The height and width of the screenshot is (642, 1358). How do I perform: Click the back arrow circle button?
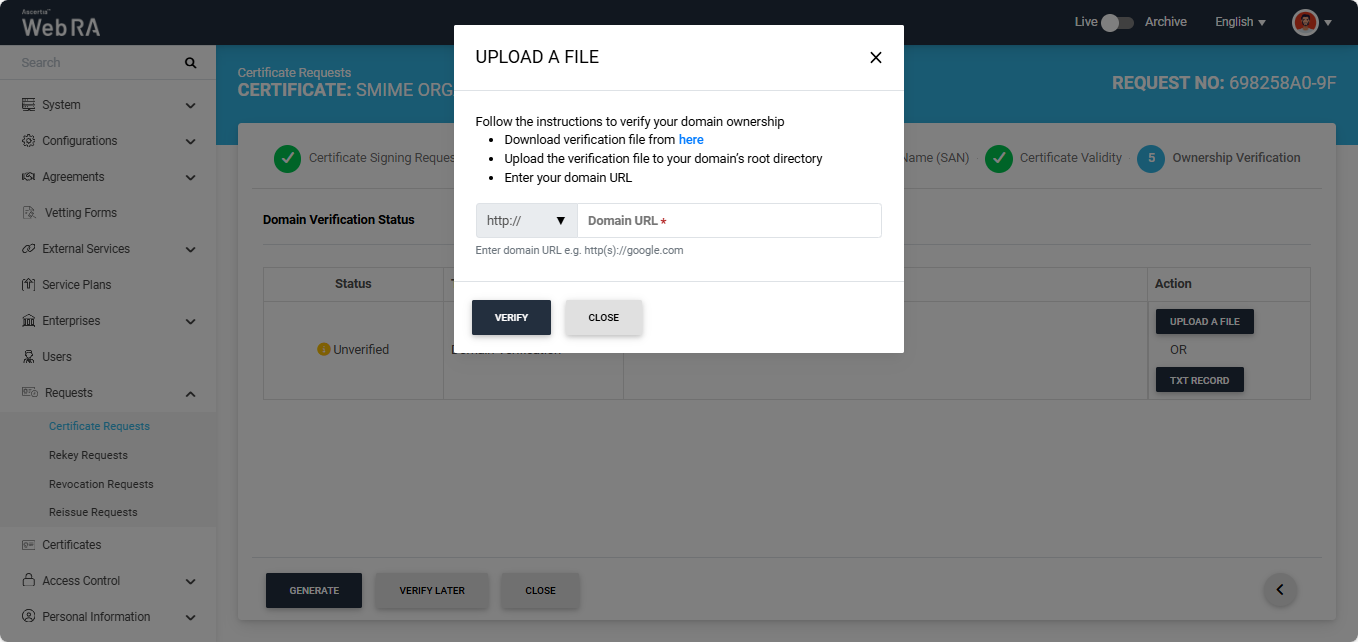[x=1280, y=590]
